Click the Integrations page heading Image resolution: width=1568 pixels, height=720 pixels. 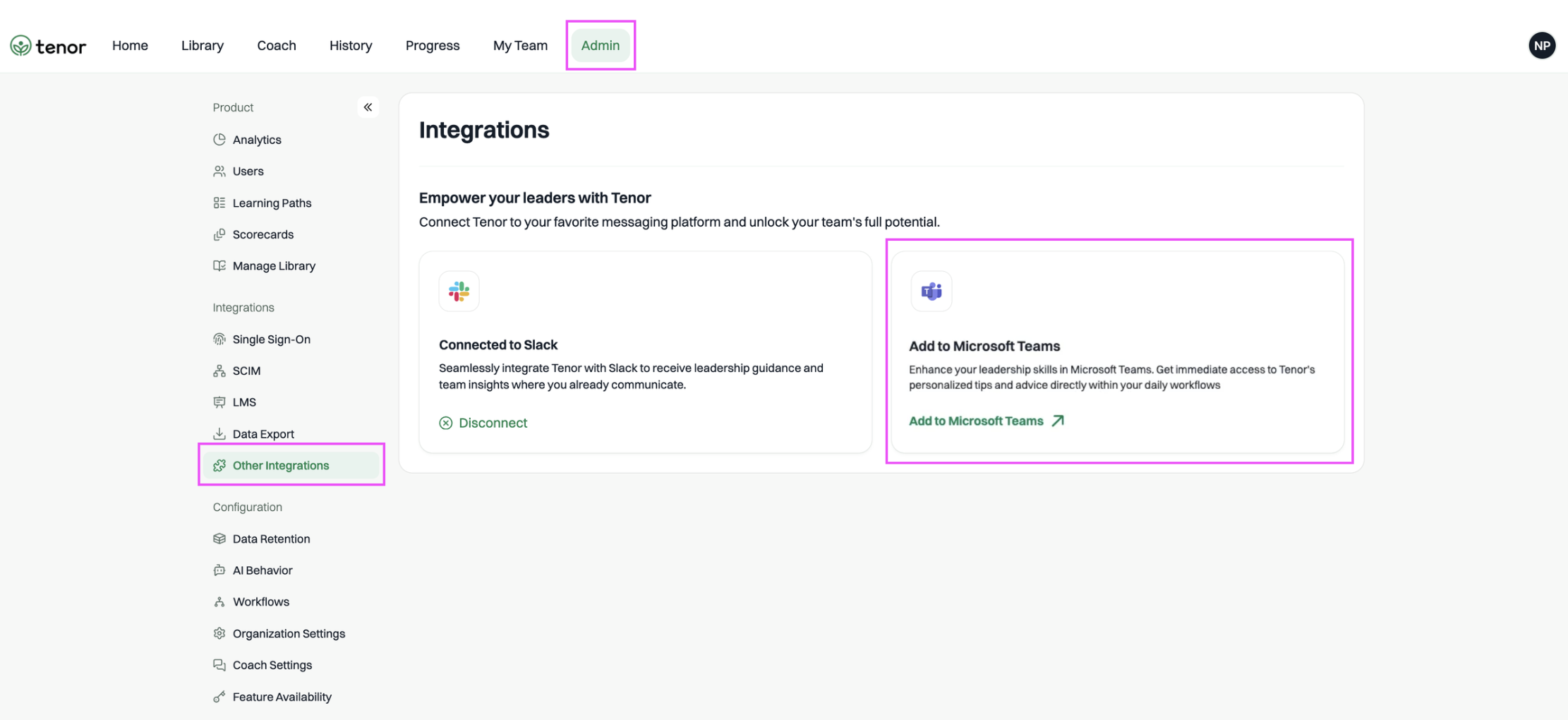pos(484,130)
